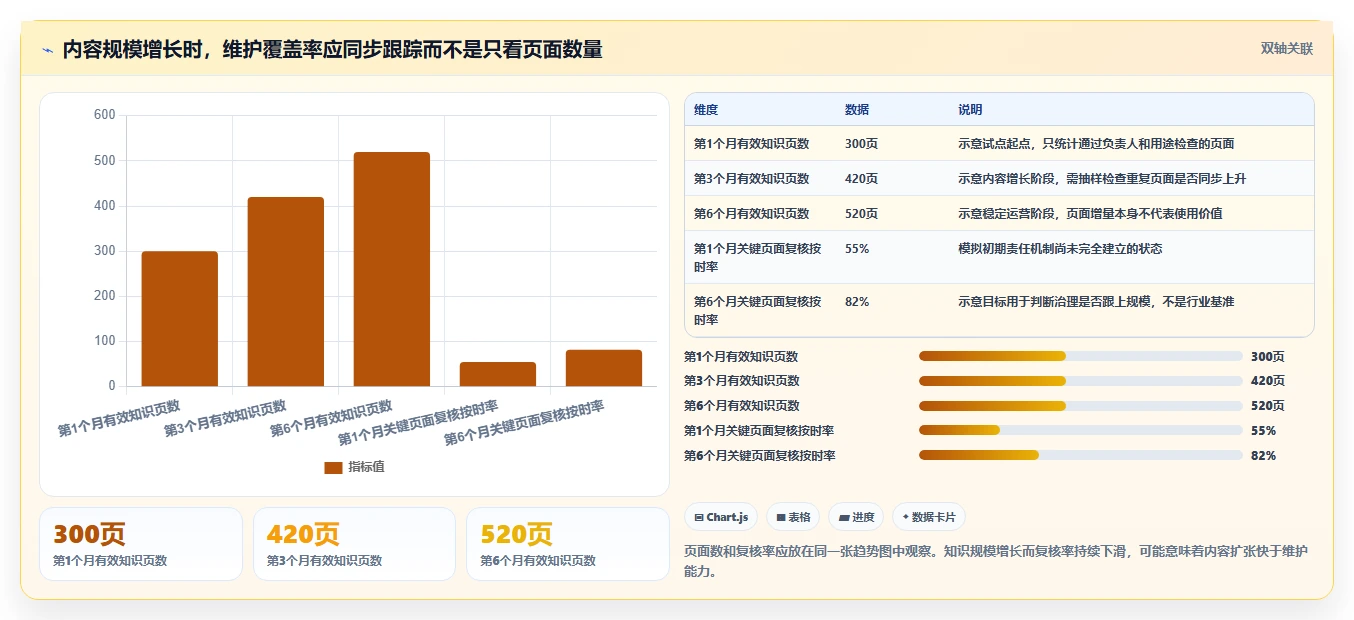Select the 数据卡片 chip
The image size is (1354, 620).
point(929,517)
